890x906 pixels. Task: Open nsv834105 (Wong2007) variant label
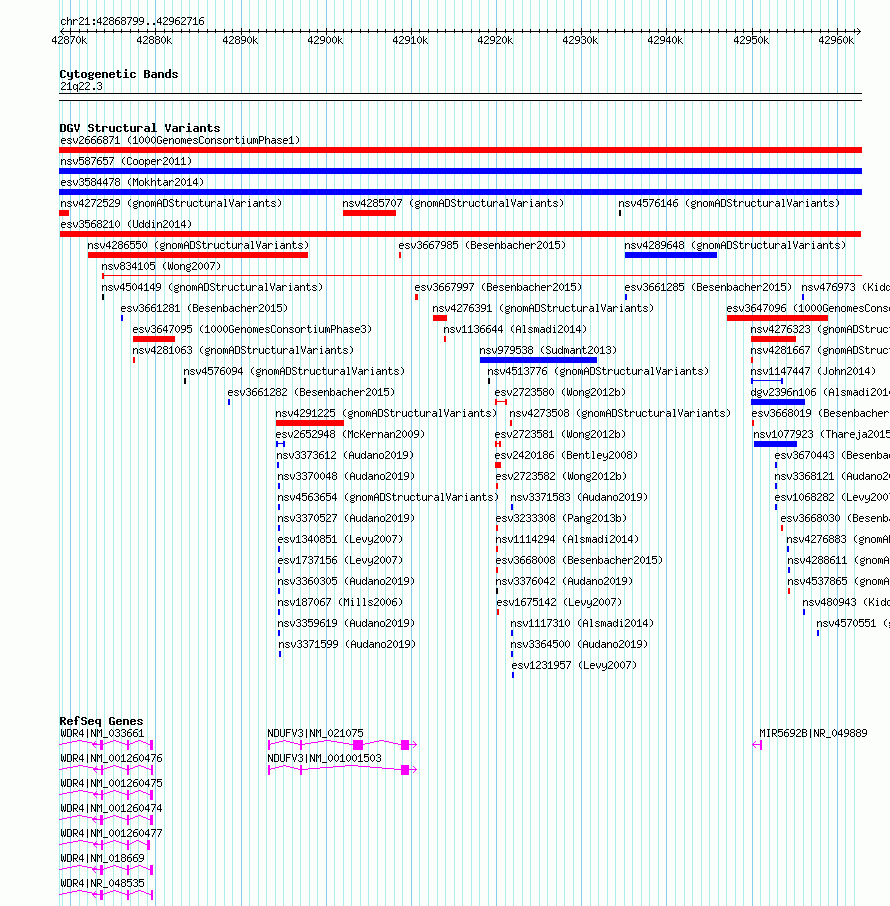pyautogui.click(x=161, y=266)
